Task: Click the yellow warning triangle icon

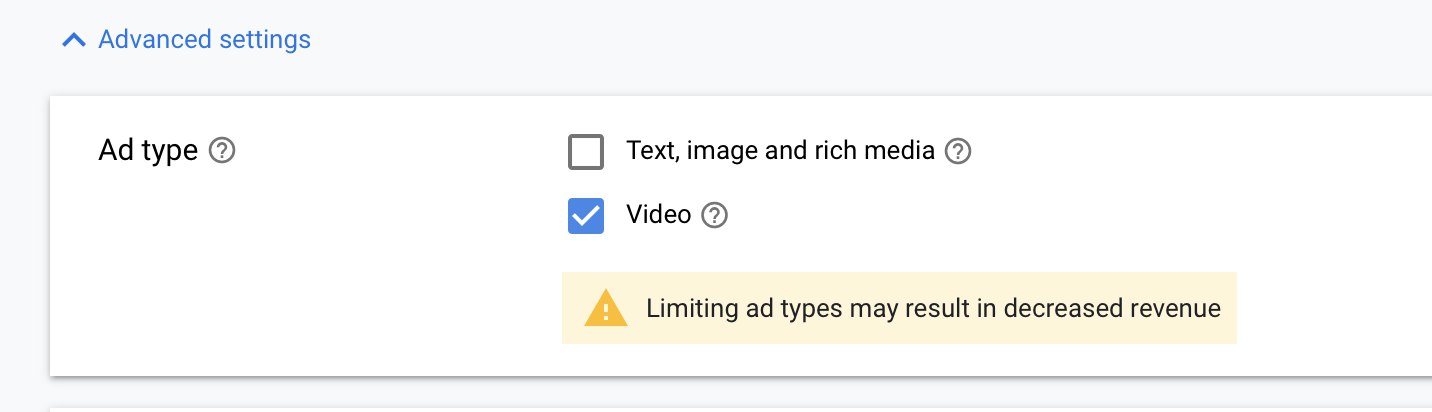Action: (606, 308)
